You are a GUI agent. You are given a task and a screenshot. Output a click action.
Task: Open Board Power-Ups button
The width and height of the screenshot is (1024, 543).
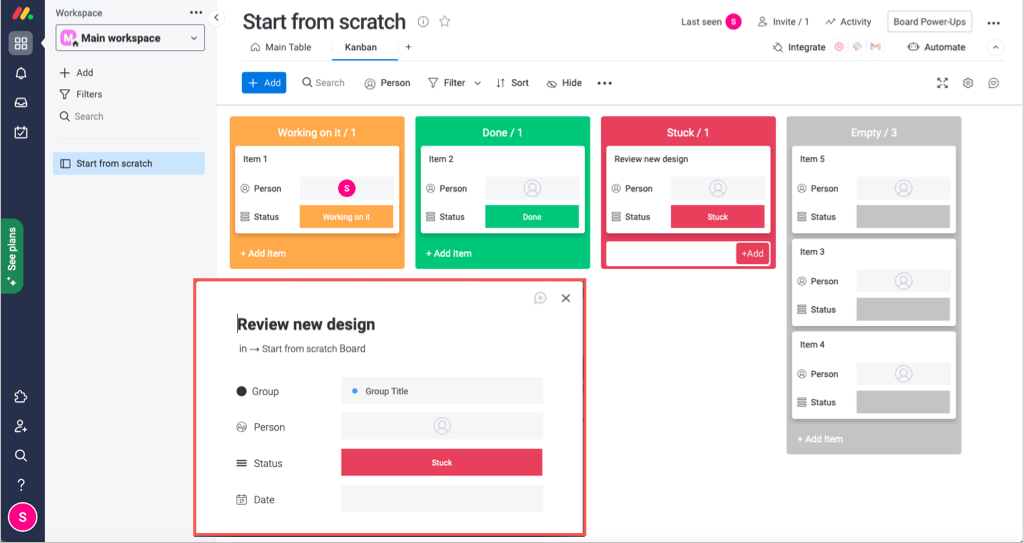931,22
